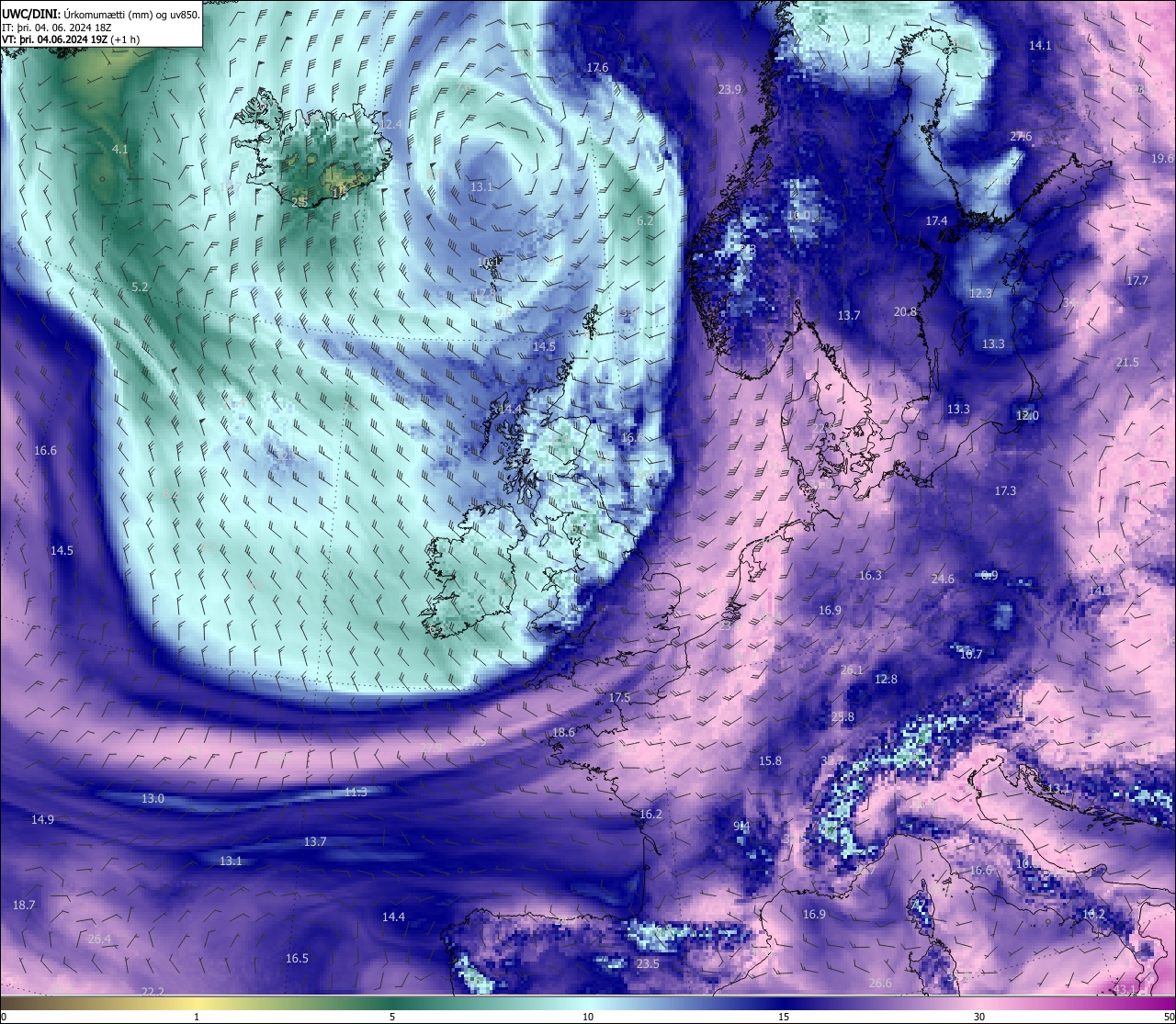This screenshot has height=1024, width=1176.
Task: Click the 19.6 value label
Action: click(x=1162, y=158)
